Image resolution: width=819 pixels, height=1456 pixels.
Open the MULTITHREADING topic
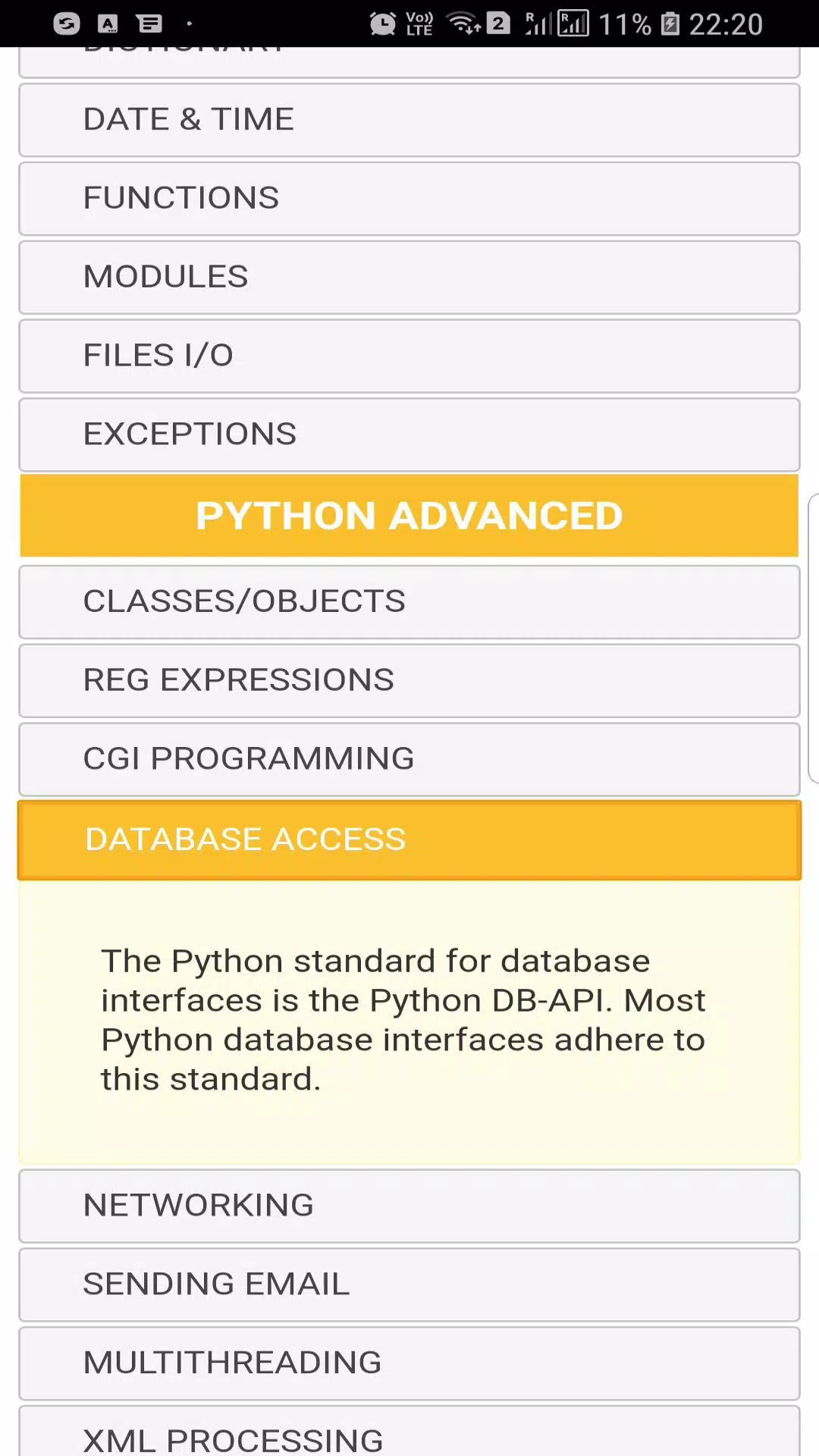(x=409, y=1363)
